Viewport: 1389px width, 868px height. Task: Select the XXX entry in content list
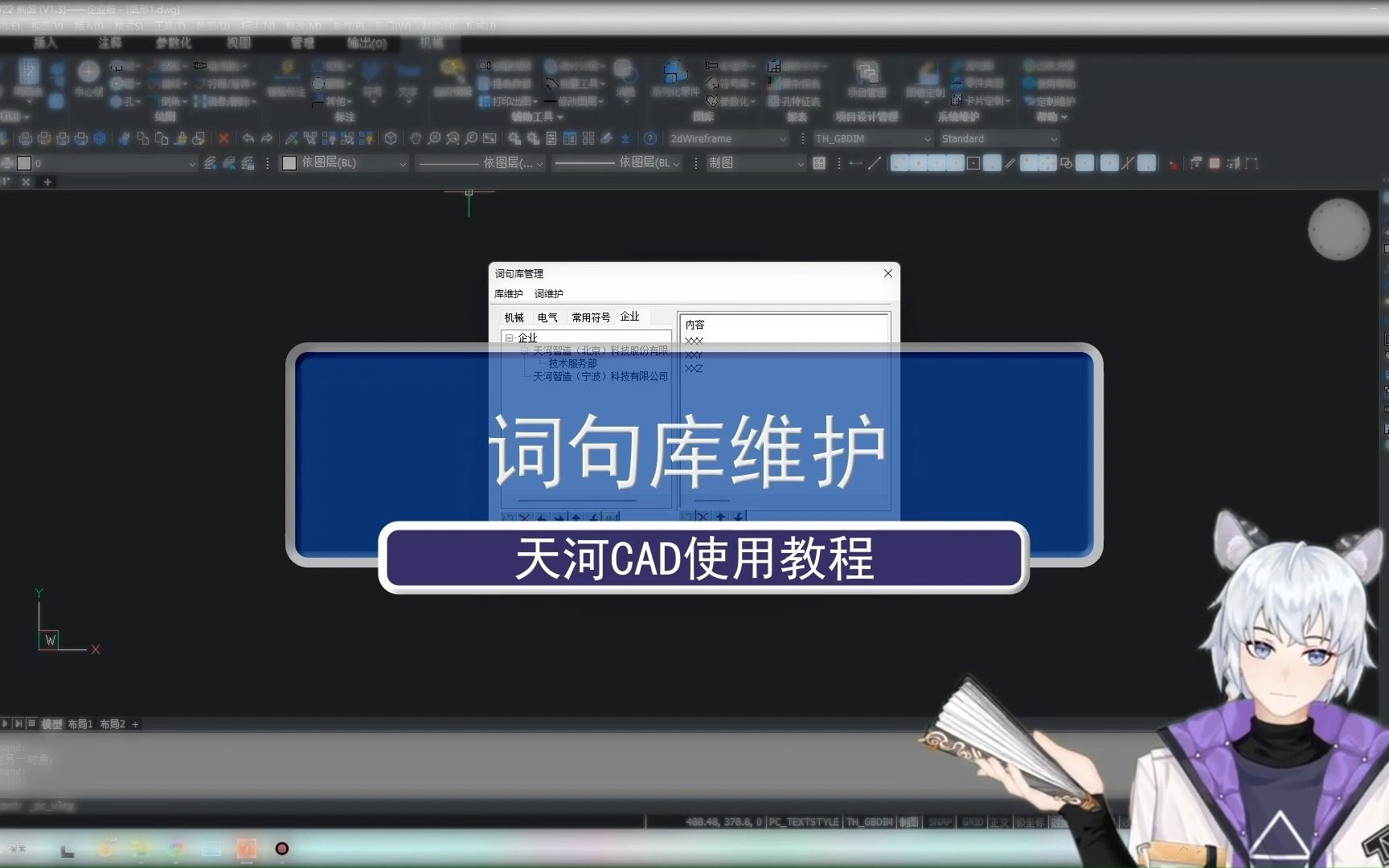pyautogui.click(x=694, y=341)
